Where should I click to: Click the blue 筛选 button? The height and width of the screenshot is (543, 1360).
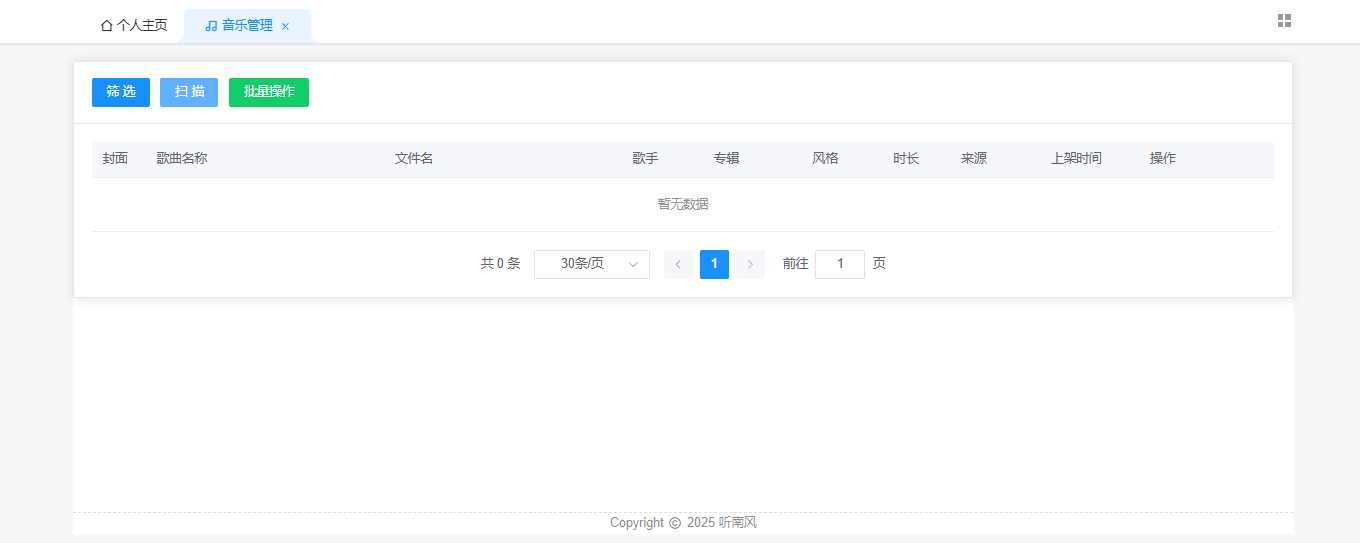pos(121,92)
